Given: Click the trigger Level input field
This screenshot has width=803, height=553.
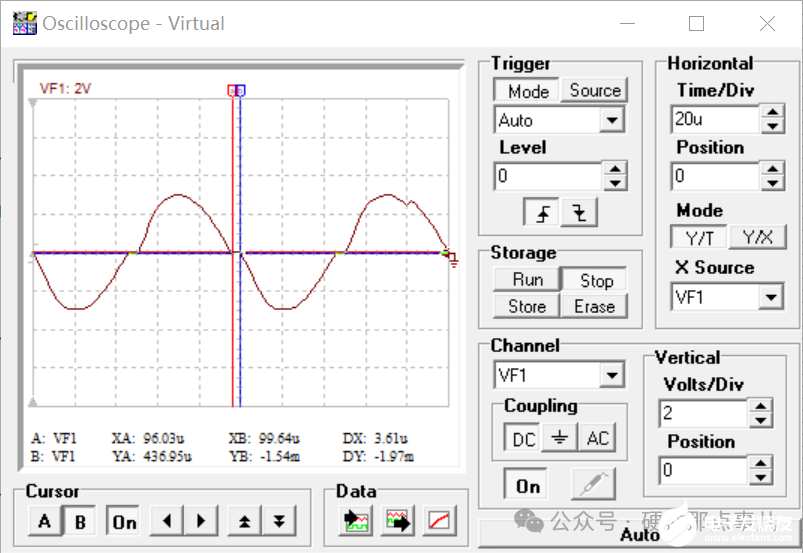Looking at the screenshot, I should [x=548, y=176].
